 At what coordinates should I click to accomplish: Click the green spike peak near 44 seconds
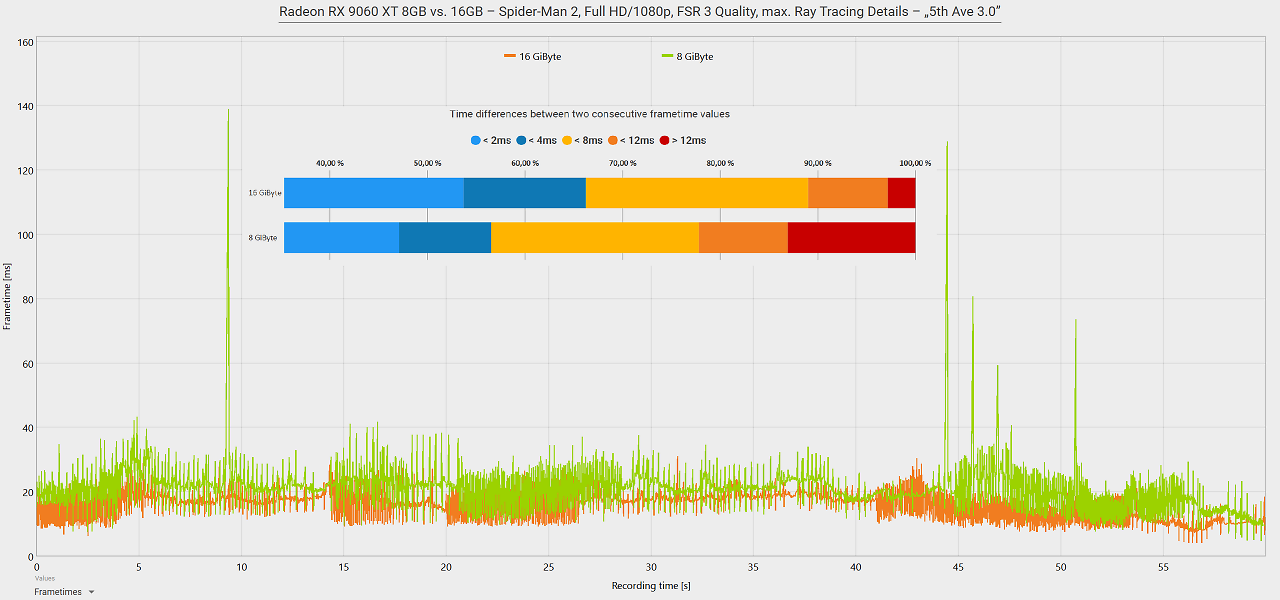[x=946, y=144]
